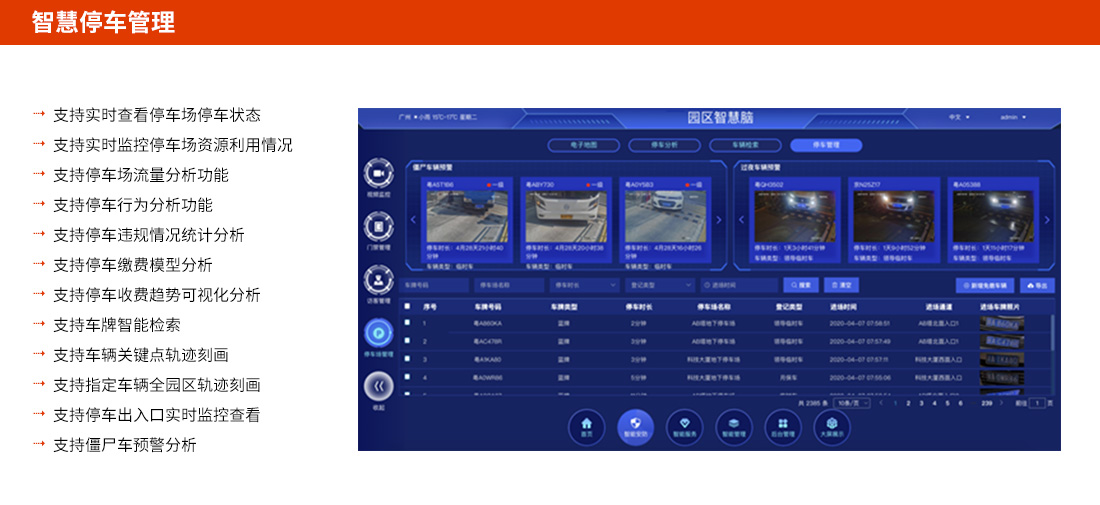Go to 首页 home in bottom dock

tap(586, 425)
